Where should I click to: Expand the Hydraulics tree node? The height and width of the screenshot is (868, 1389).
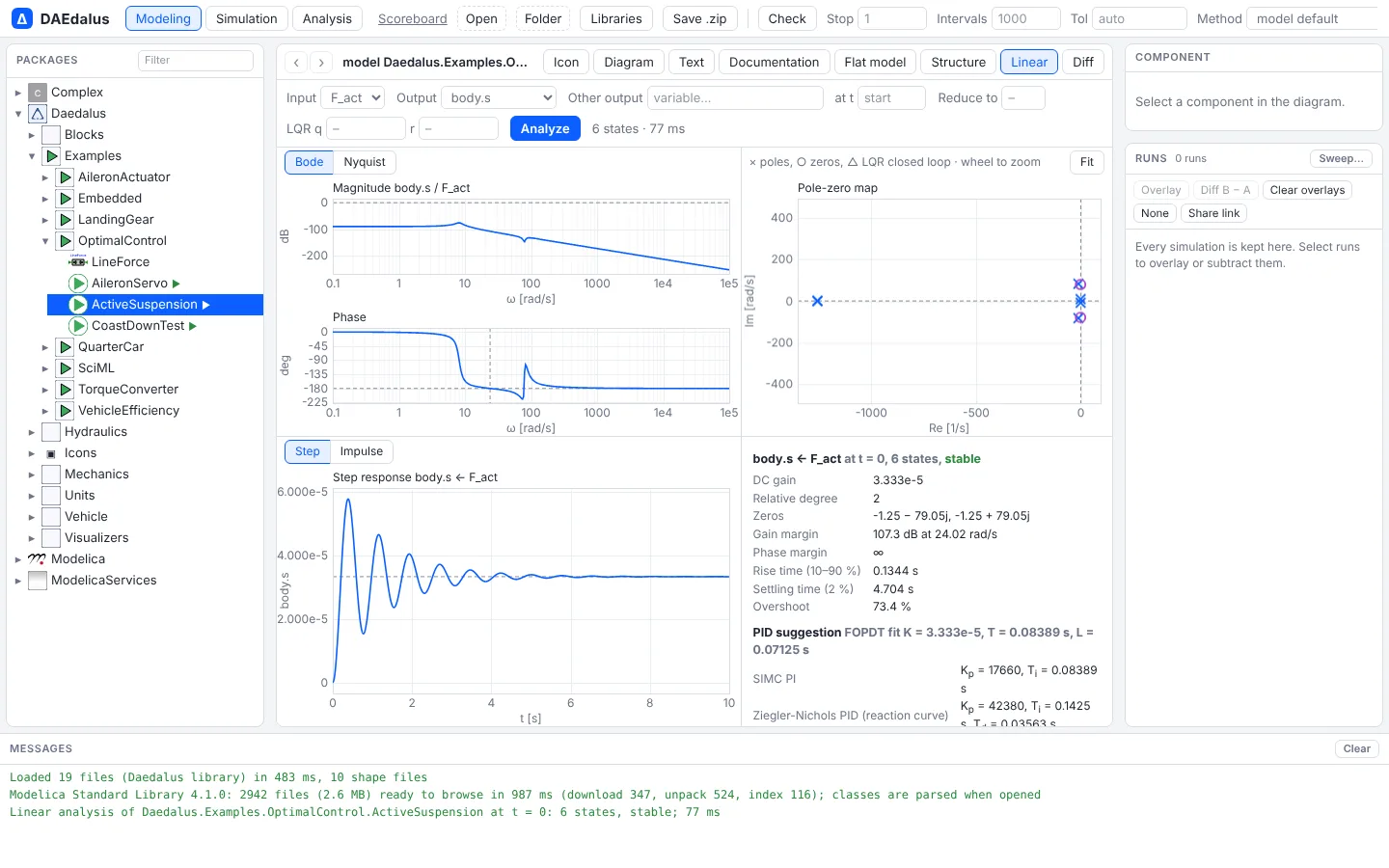point(32,432)
